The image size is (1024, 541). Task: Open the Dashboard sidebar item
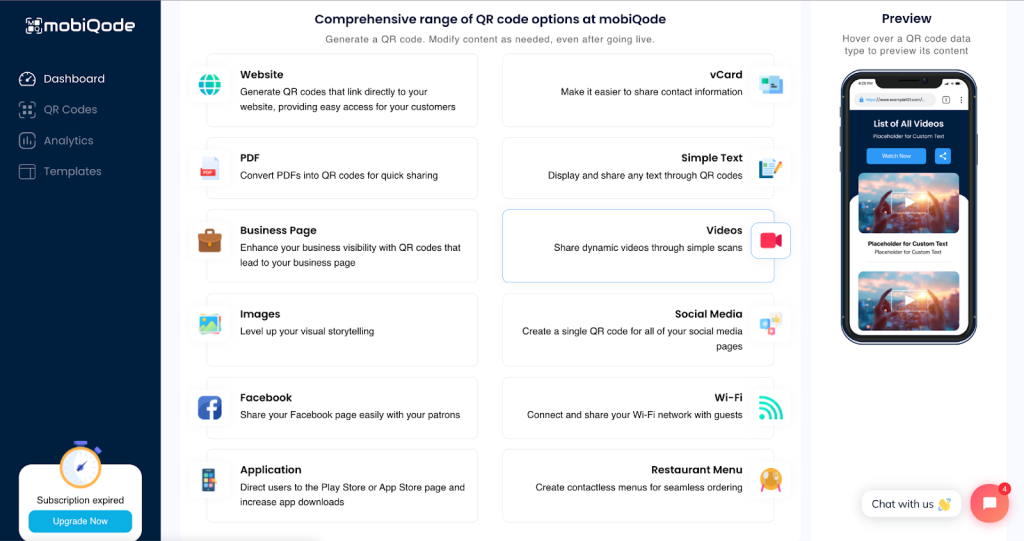73,79
